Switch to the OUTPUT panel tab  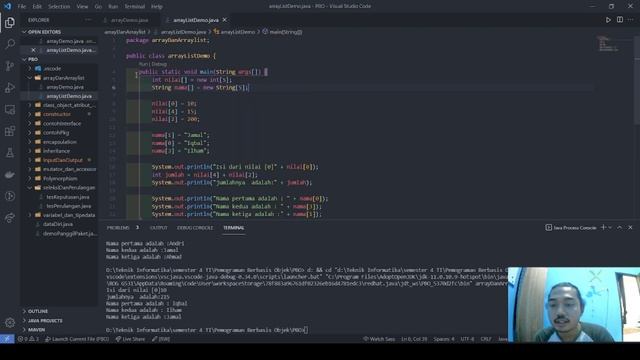(x=158, y=227)
